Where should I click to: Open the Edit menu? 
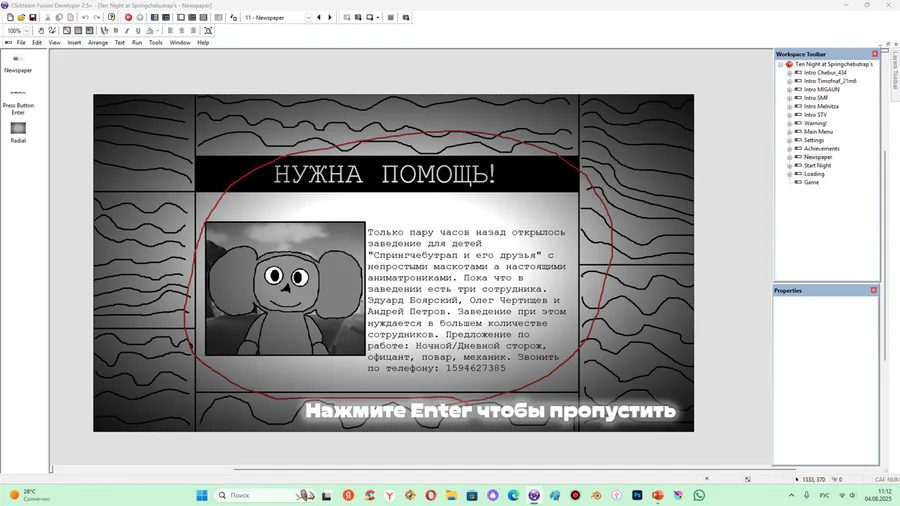[37, 42]
